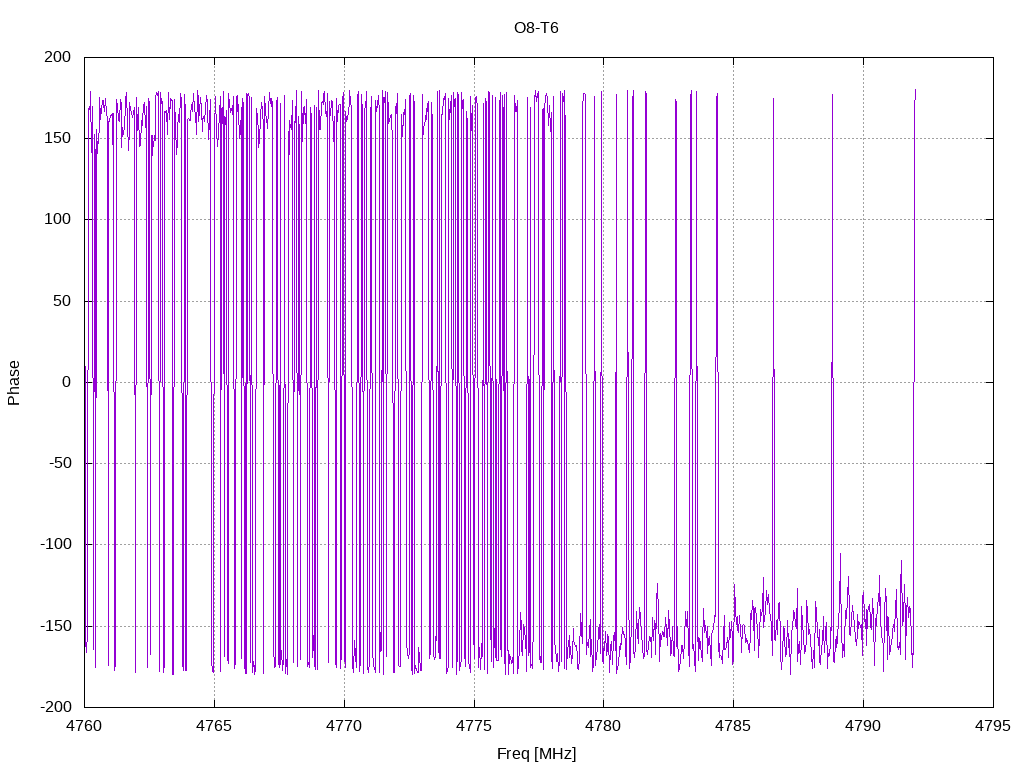This screenshot has width=1024, height=768.
Task: Select the Phase y-axis label
Action: tap(14, 383)
